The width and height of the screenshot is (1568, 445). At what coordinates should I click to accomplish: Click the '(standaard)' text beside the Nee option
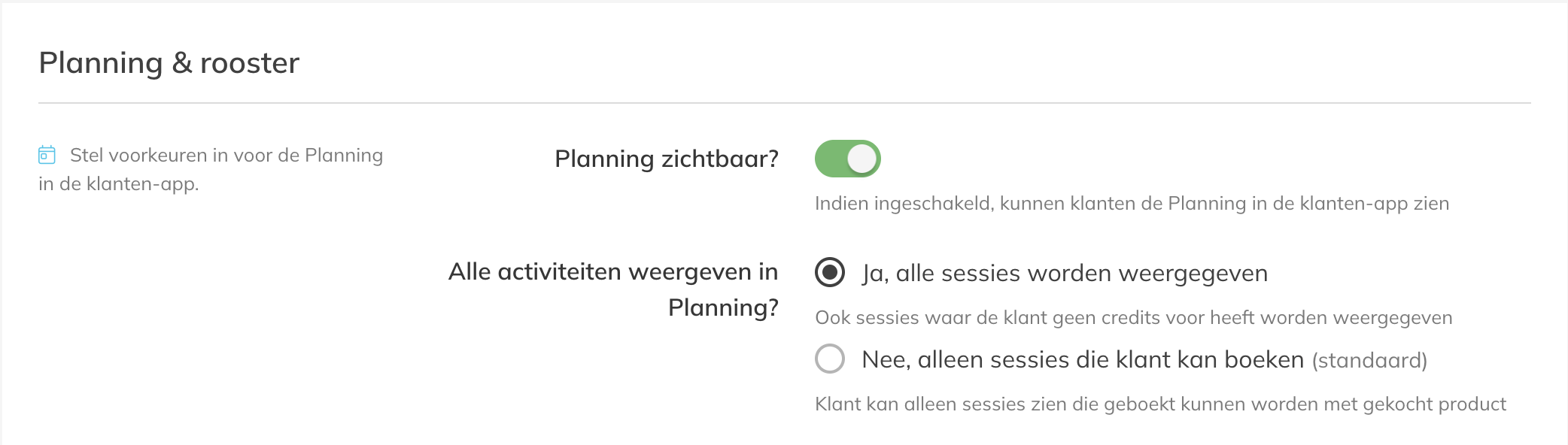[1369, 361]
